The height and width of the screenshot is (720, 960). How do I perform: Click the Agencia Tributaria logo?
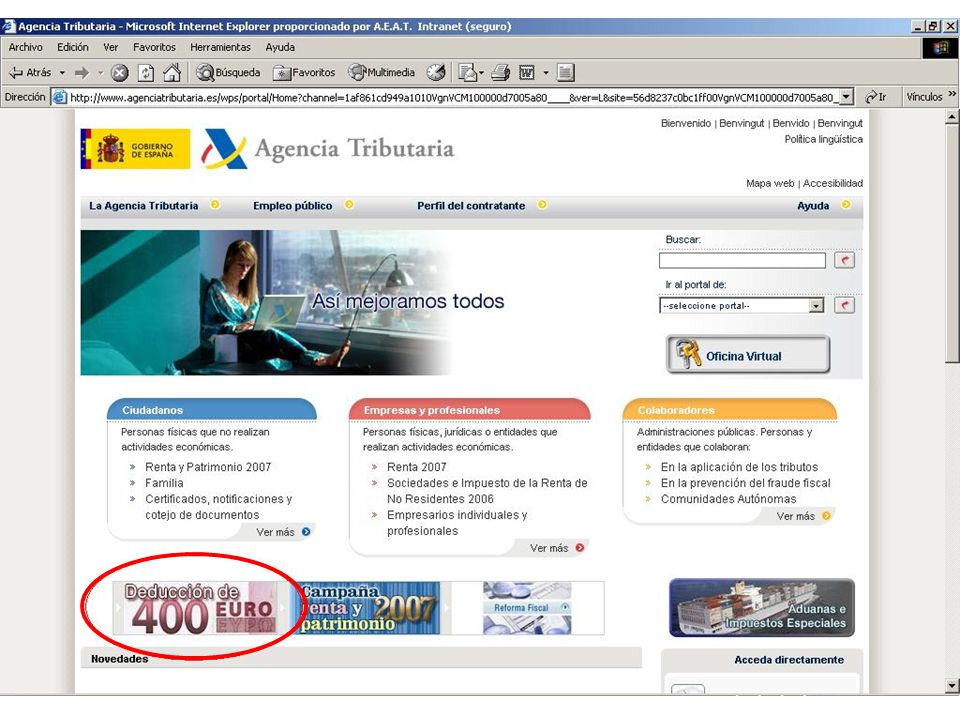coord(329,148)
